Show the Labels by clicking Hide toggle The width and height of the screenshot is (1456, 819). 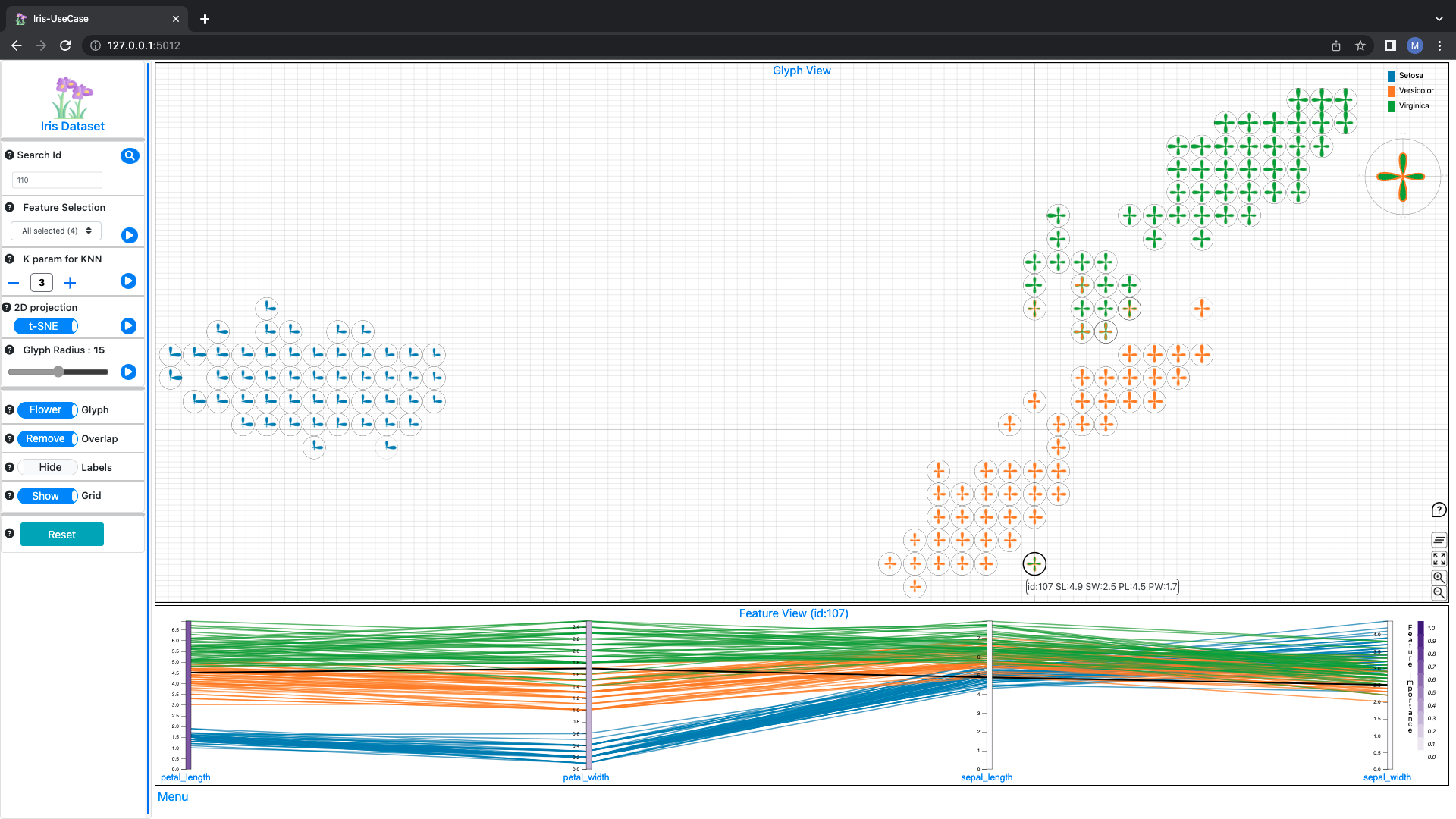coord(48,467)
